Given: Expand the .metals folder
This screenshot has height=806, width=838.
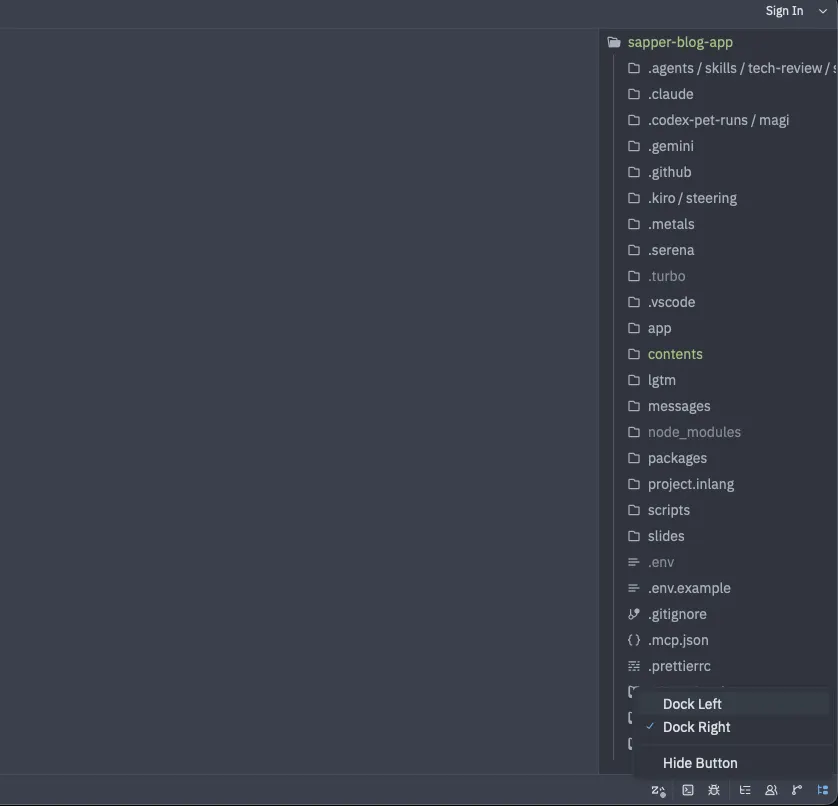Looking at the screenshot, I should tap(718, 224).
